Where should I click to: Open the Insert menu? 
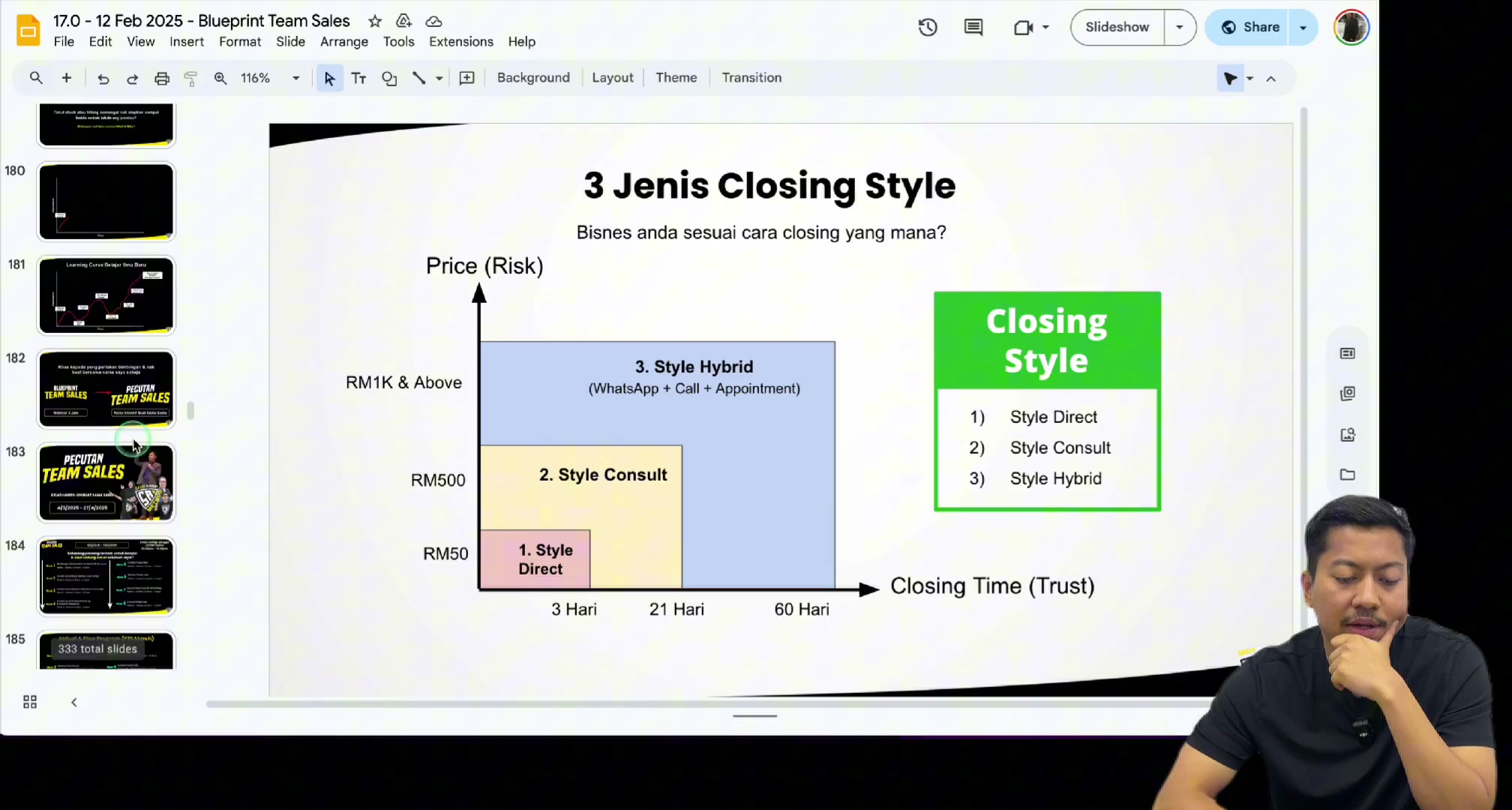[187, 42]
